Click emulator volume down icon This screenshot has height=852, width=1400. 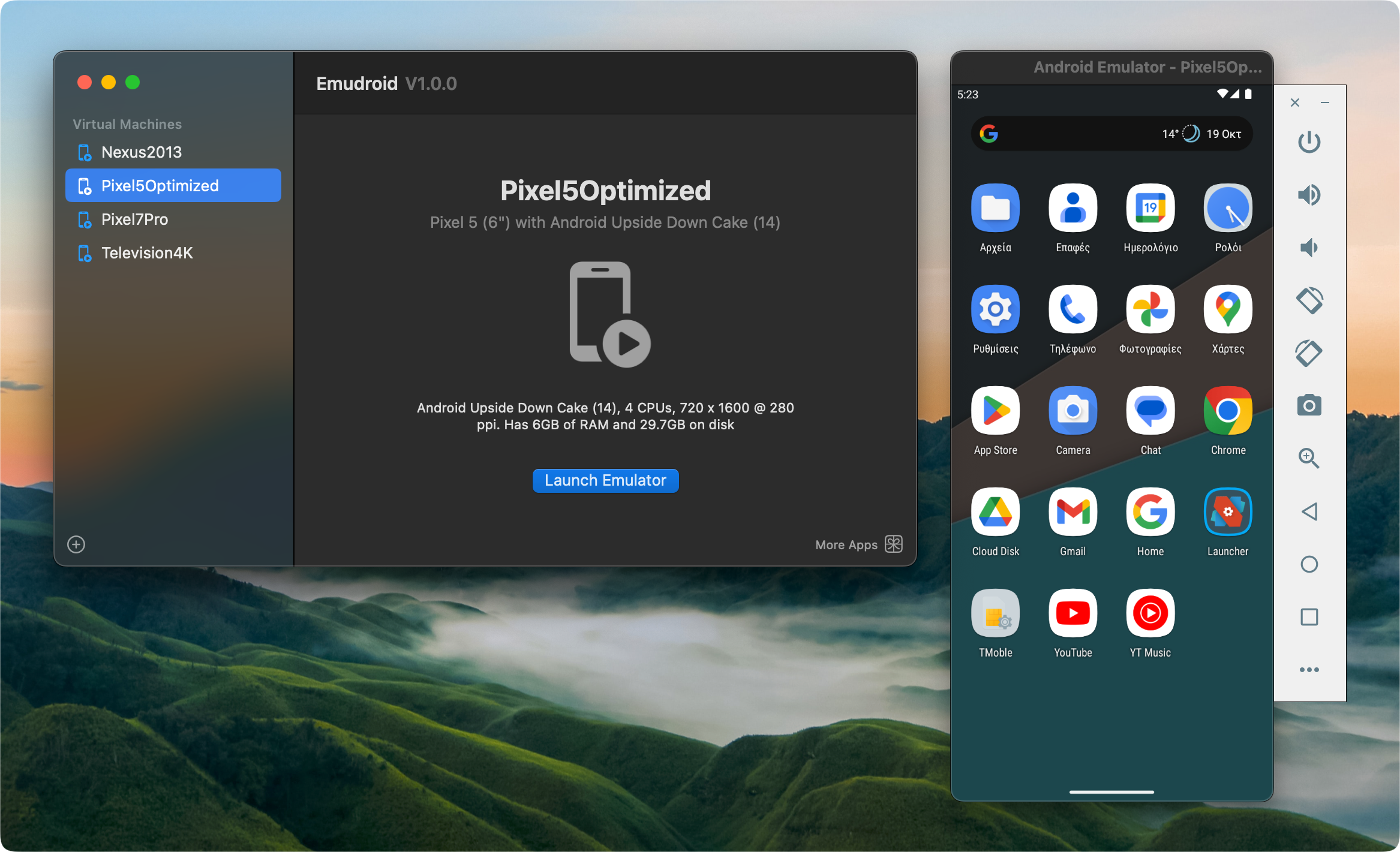[x=1309, y=248]
